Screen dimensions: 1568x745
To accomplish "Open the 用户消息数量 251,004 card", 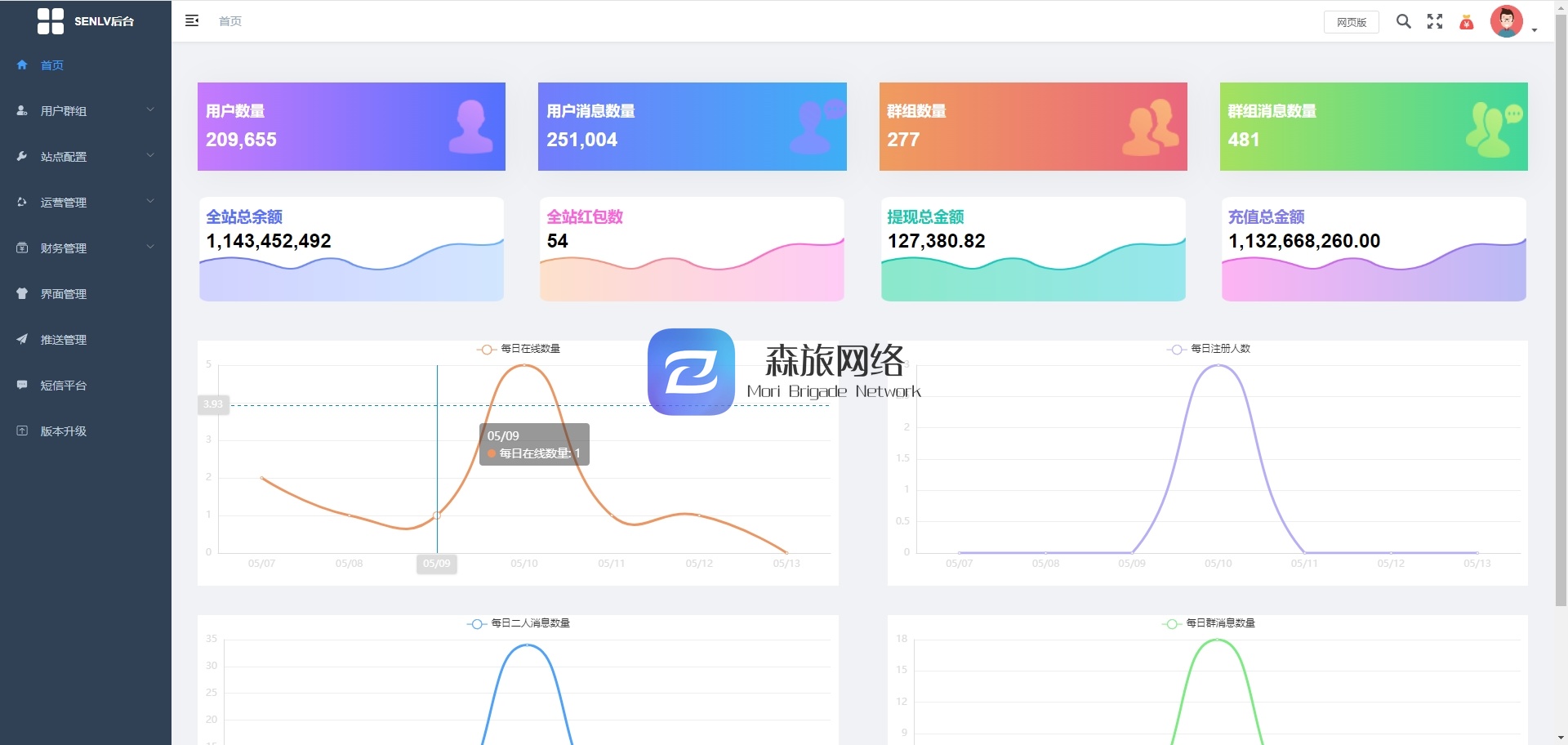I will point(692,127).
